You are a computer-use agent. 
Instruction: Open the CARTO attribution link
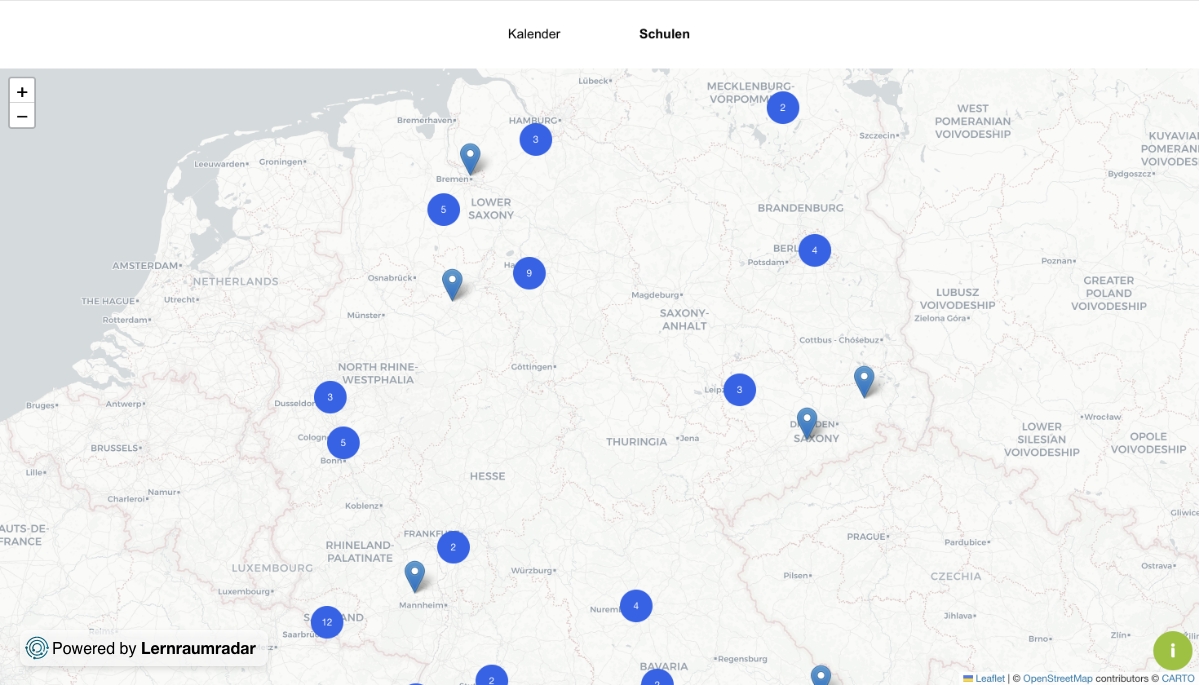coord(1177,678)
